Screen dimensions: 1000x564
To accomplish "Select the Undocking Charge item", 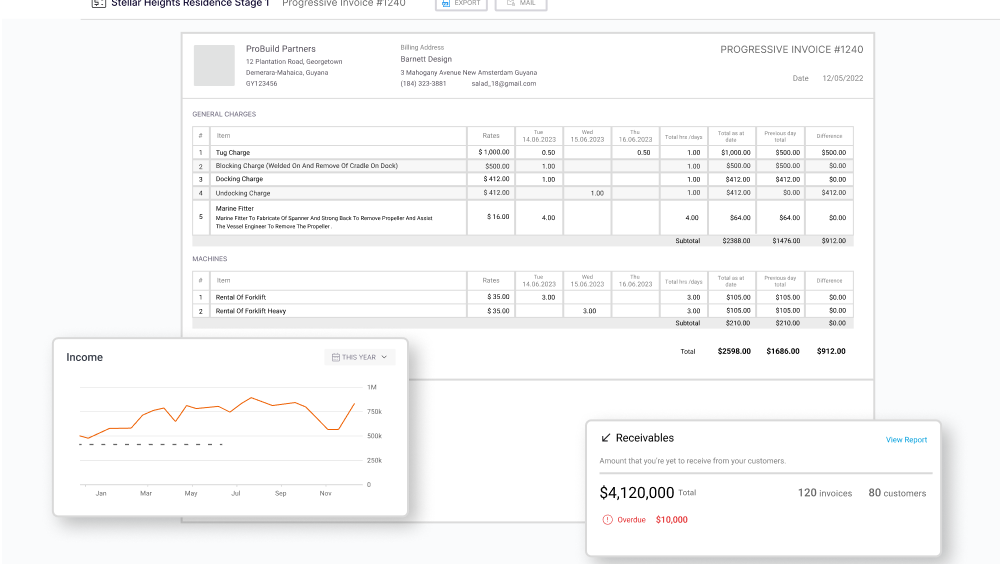I will [243, 193].
